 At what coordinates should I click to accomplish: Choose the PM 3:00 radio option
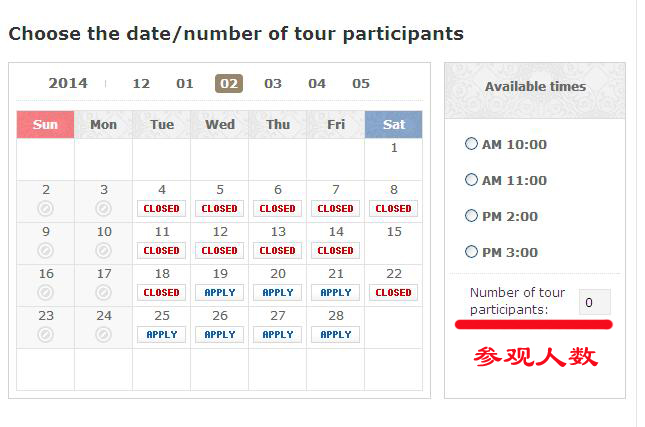click(x=471, y=251)
